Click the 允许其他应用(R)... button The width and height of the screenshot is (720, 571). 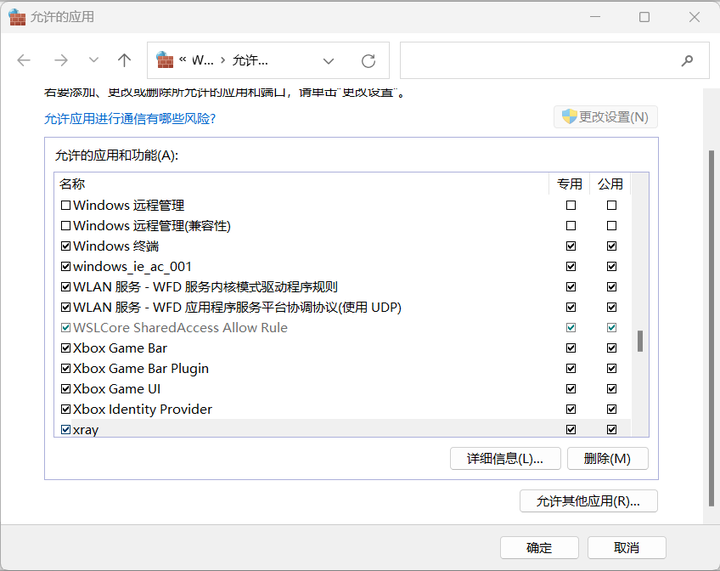coord(588,501)
